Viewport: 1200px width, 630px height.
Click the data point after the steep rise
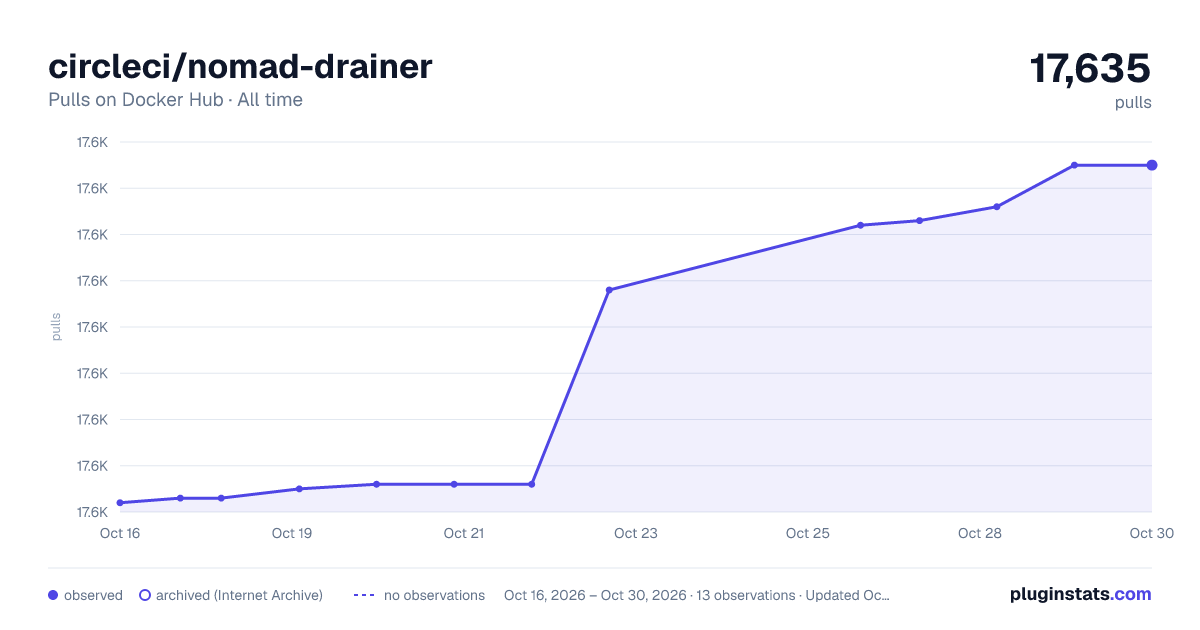609,290
